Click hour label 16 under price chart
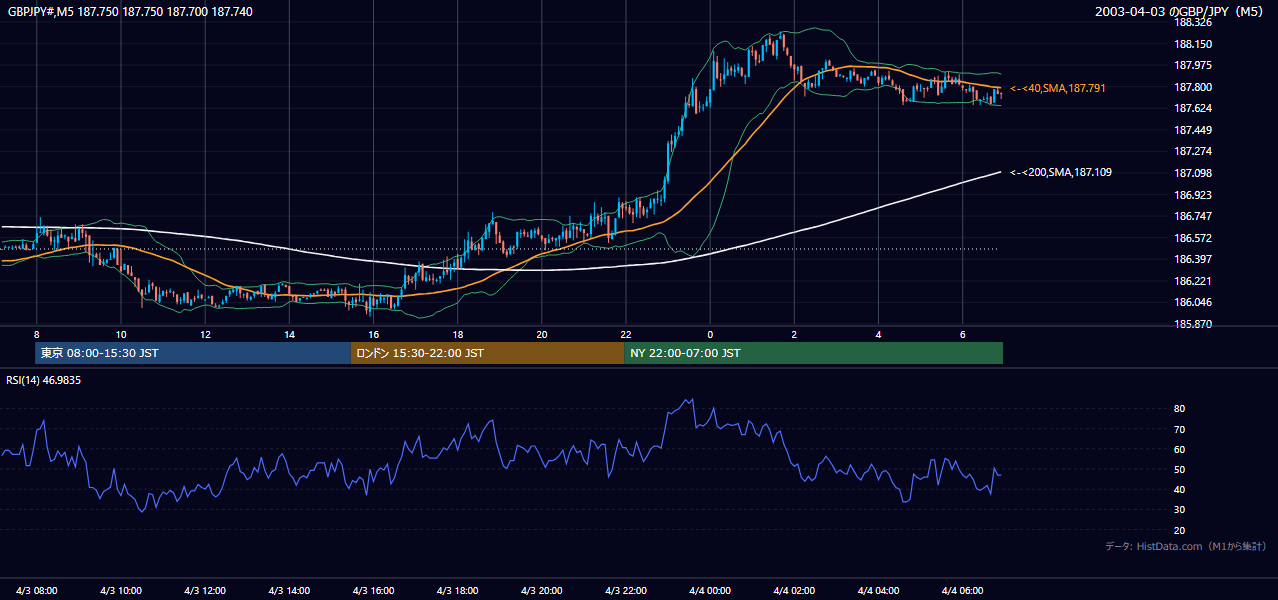Screen dimensions: 1278x600 tap(373, 334)
